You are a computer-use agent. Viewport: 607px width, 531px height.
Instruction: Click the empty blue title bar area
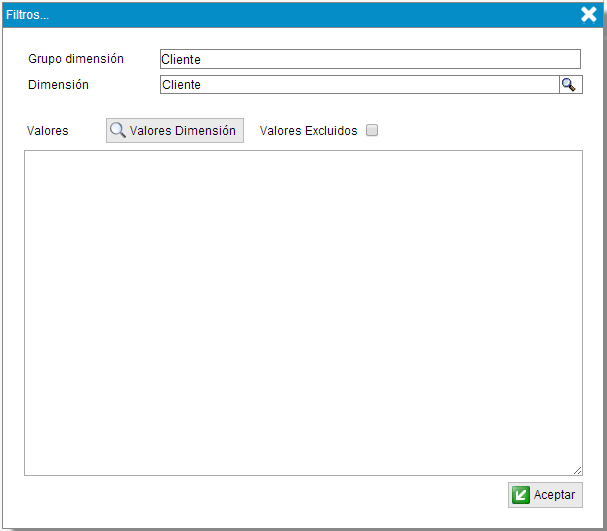300,15
